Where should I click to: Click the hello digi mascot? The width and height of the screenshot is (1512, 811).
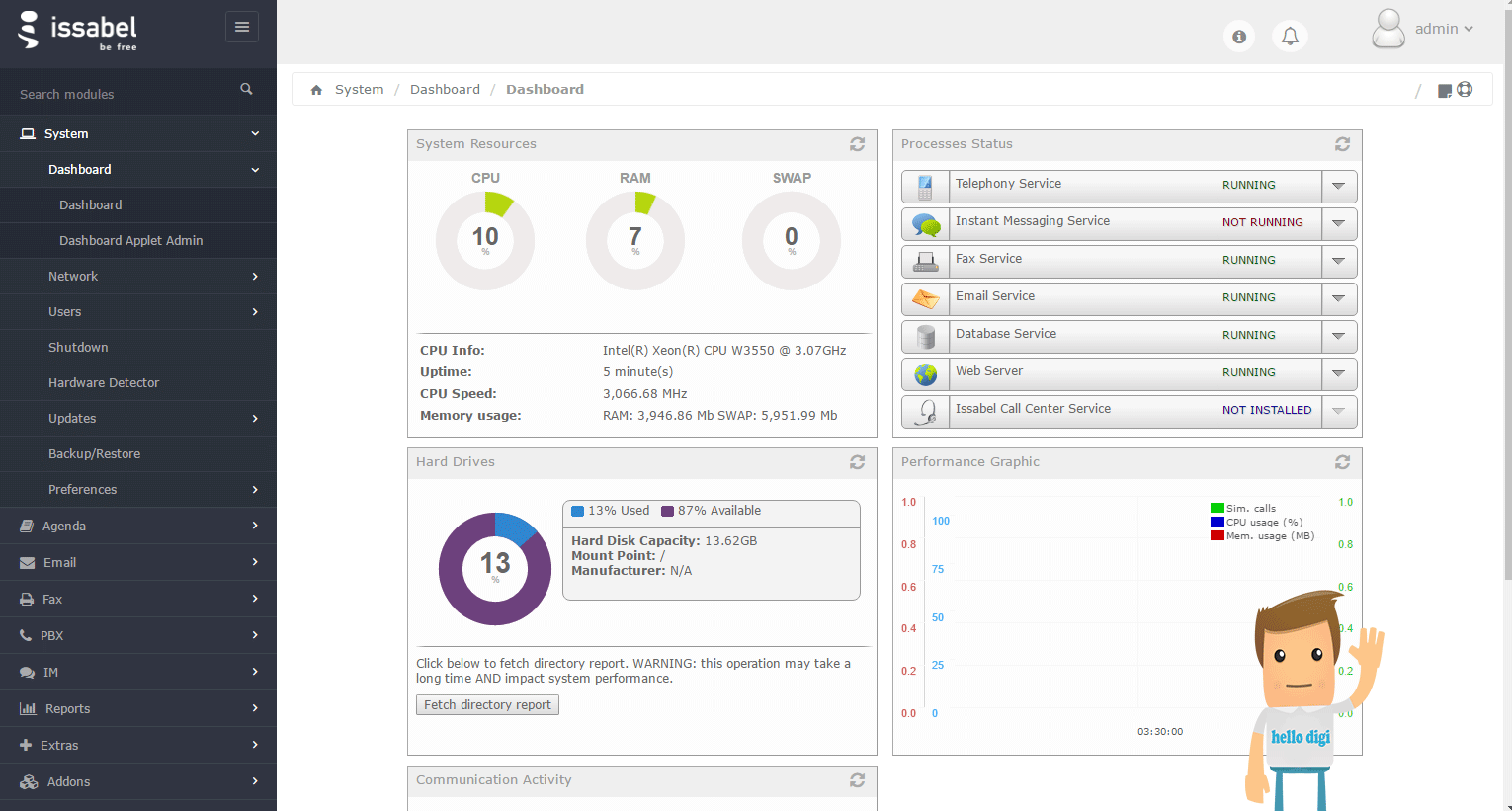click(x=1313, y=700)
